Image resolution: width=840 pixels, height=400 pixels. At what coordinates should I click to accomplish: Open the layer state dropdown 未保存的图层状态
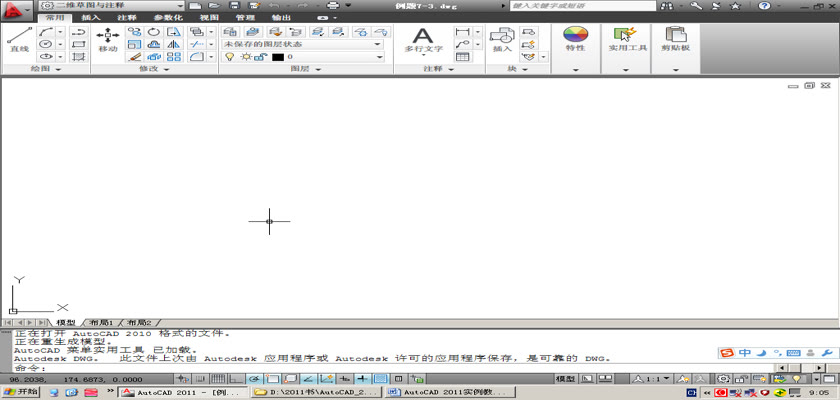[303, 44]
